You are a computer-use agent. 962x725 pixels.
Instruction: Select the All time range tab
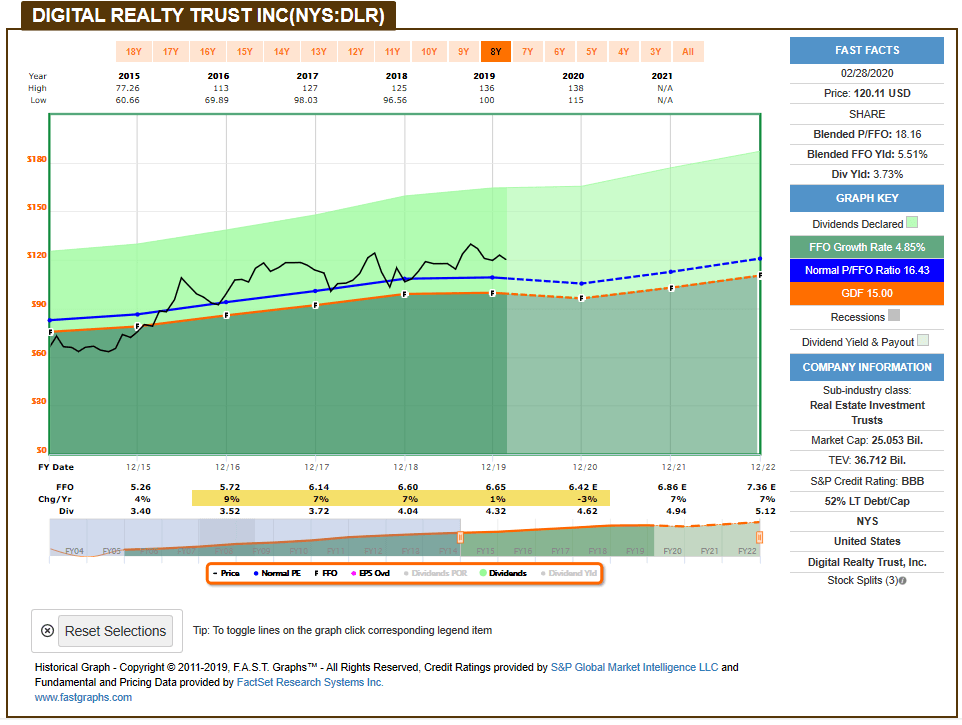tap(688, 52)
